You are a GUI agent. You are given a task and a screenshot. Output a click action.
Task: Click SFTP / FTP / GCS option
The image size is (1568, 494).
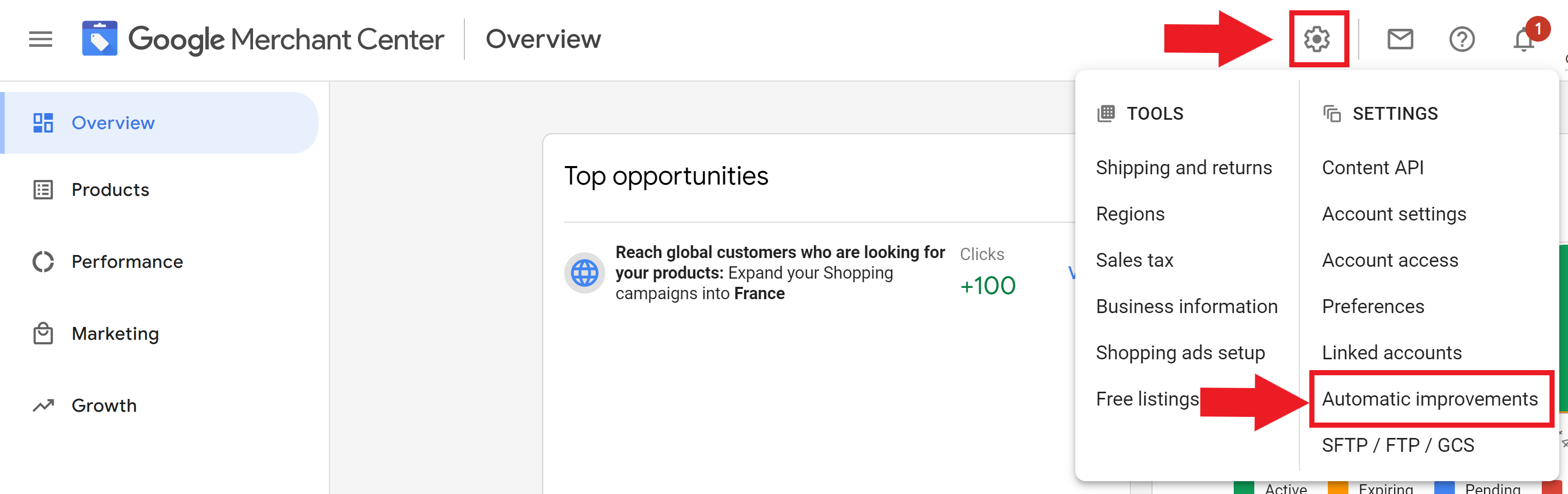coord(1398,445)
